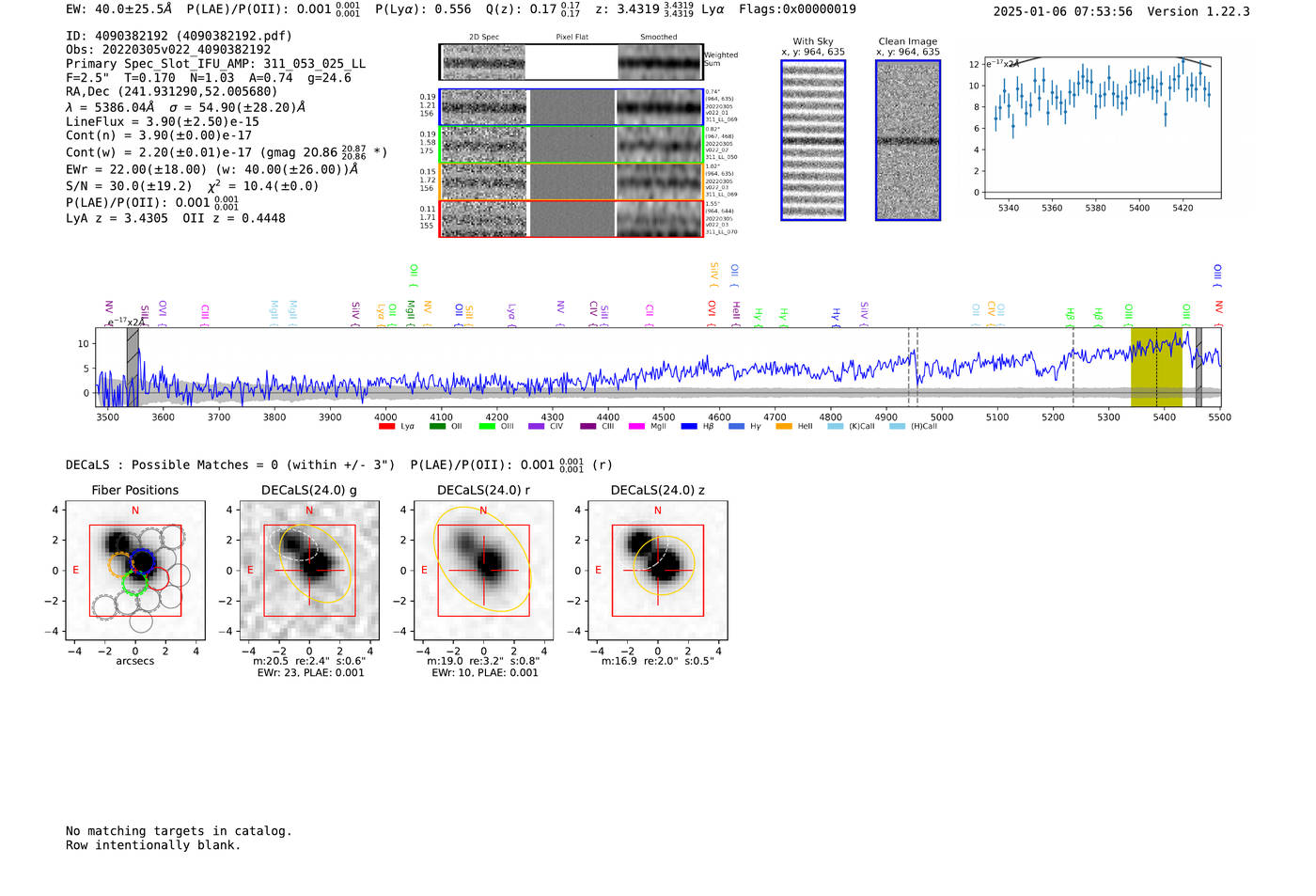The width and height of the screenshot is (1316, 896).
Task: Select the Weighted Sum Smoothed strip
Action: pos(659,62)
